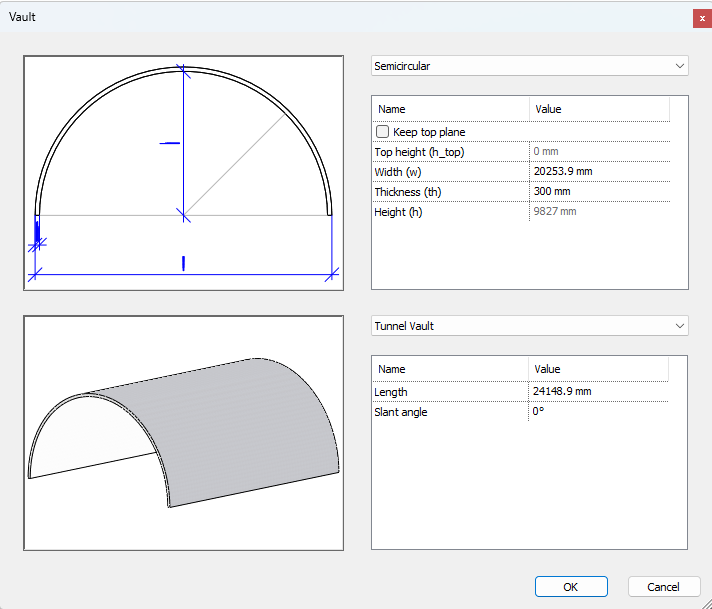
Task: Click the Height (h) value cell
Action: point(598,212)
